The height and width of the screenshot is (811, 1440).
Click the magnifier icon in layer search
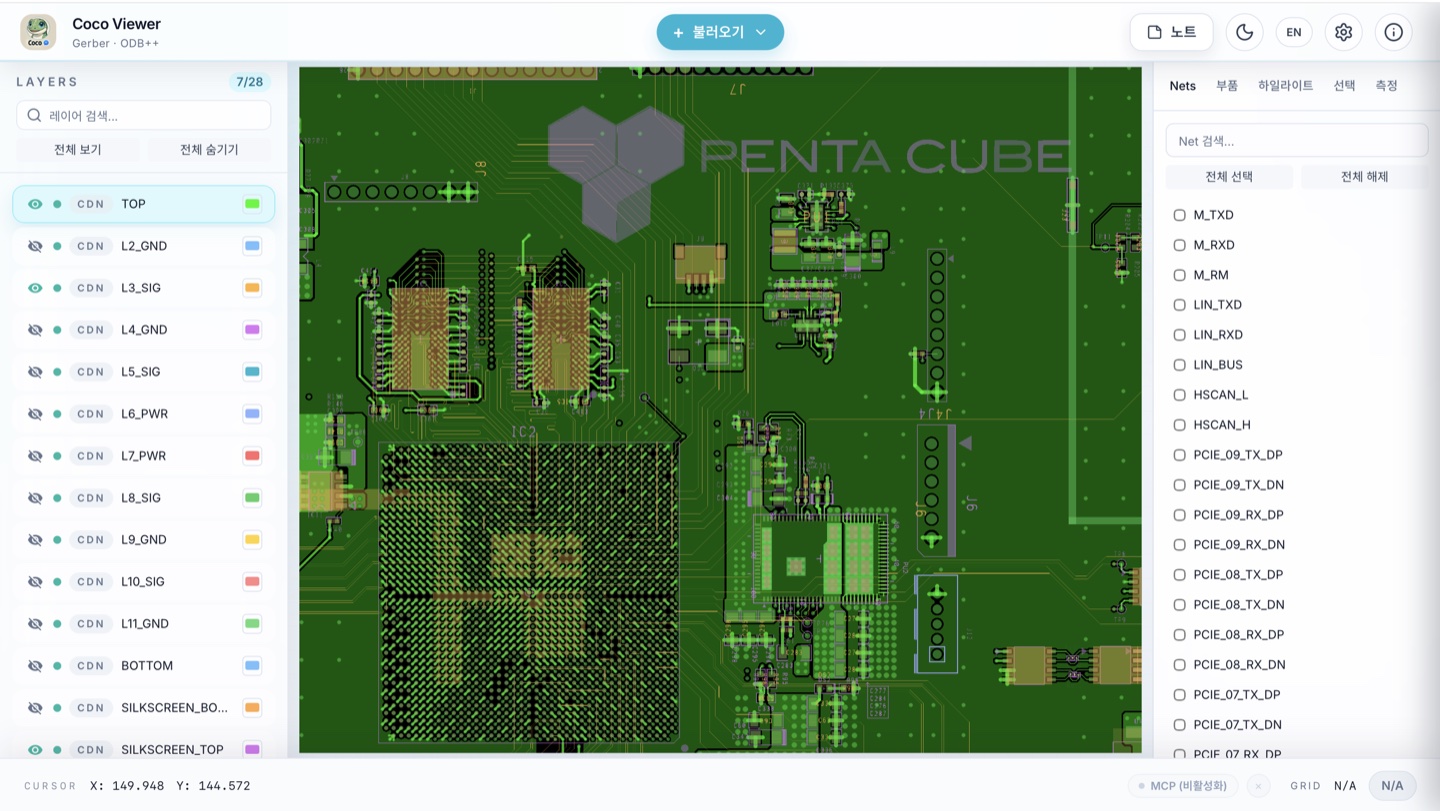[x=34, y=115]
